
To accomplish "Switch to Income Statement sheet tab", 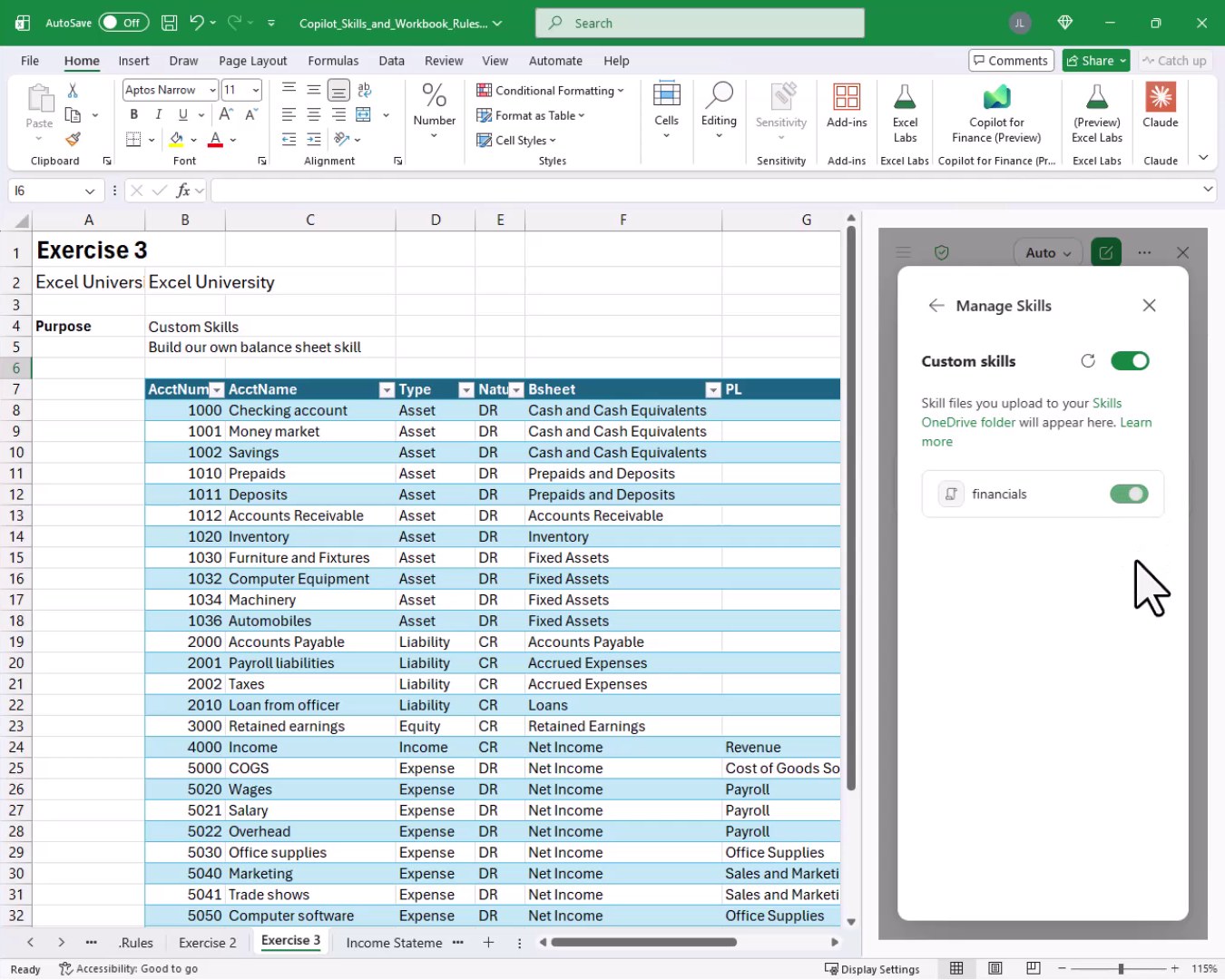I will pyautogui.click(x=394, y=943).
